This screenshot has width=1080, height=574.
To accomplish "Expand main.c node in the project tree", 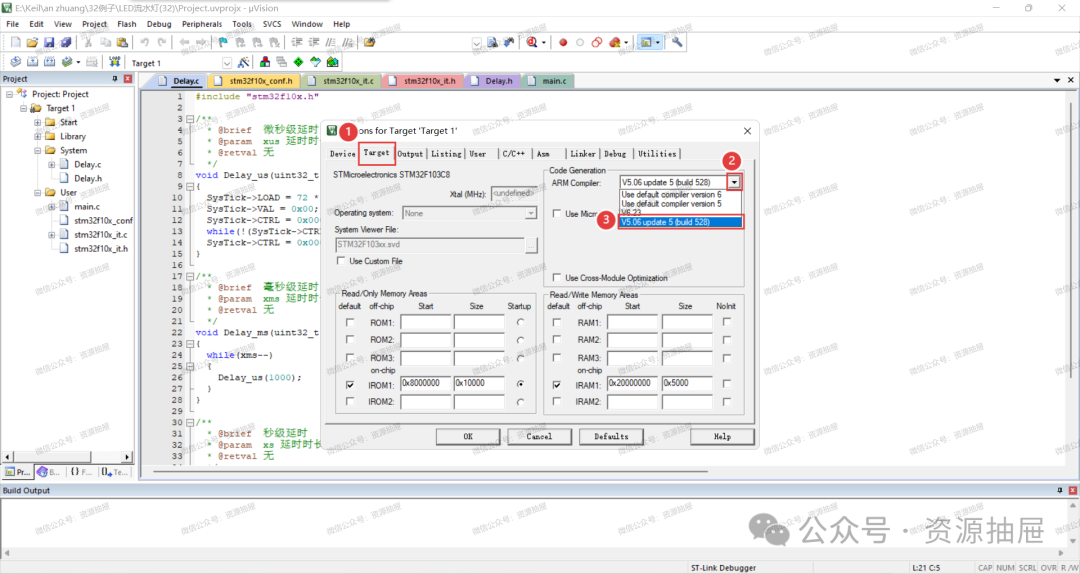I will coord(52,206).
